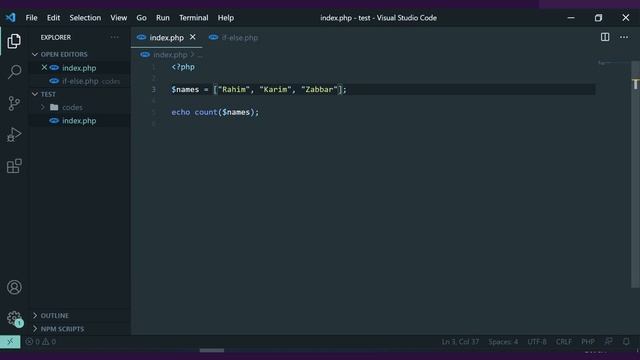The height and width of the screenshot is (360, 640).
Task: Open the Edit menu
Action: tap(53, 18)
